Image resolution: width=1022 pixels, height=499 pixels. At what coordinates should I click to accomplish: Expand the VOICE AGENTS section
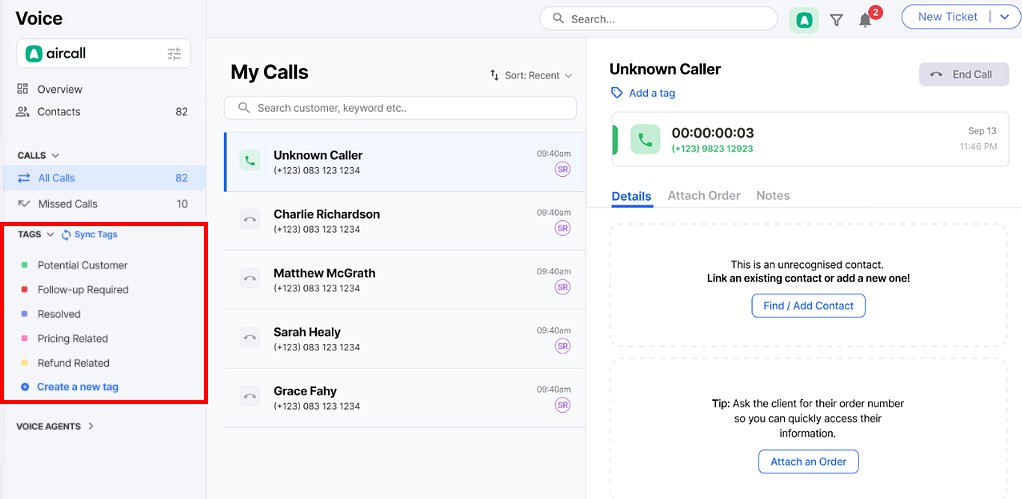tap(91, 426)
